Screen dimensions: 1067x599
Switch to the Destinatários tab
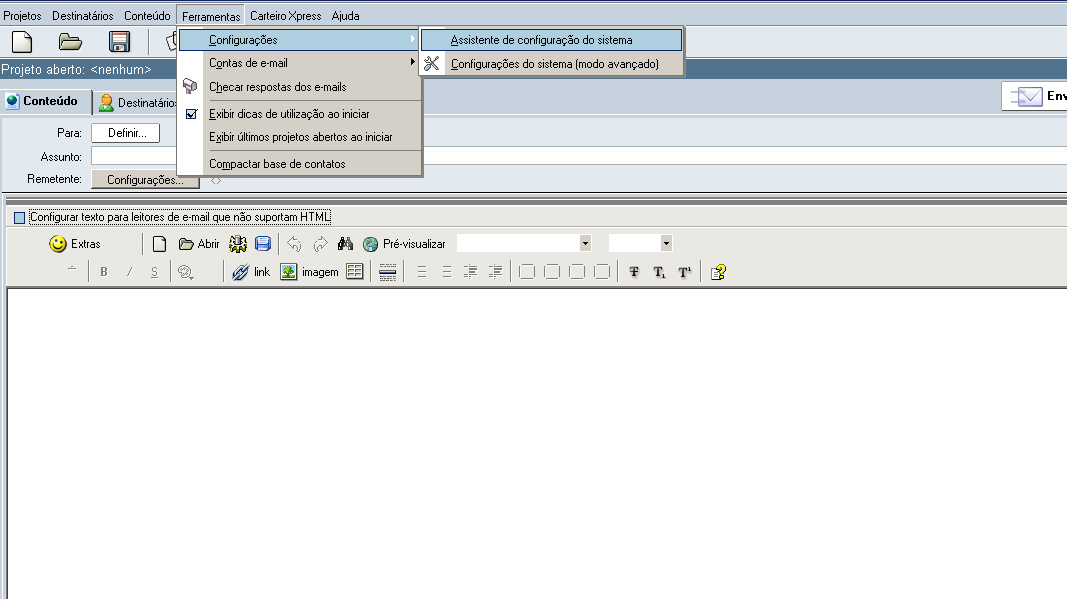(x=136, y=103)
